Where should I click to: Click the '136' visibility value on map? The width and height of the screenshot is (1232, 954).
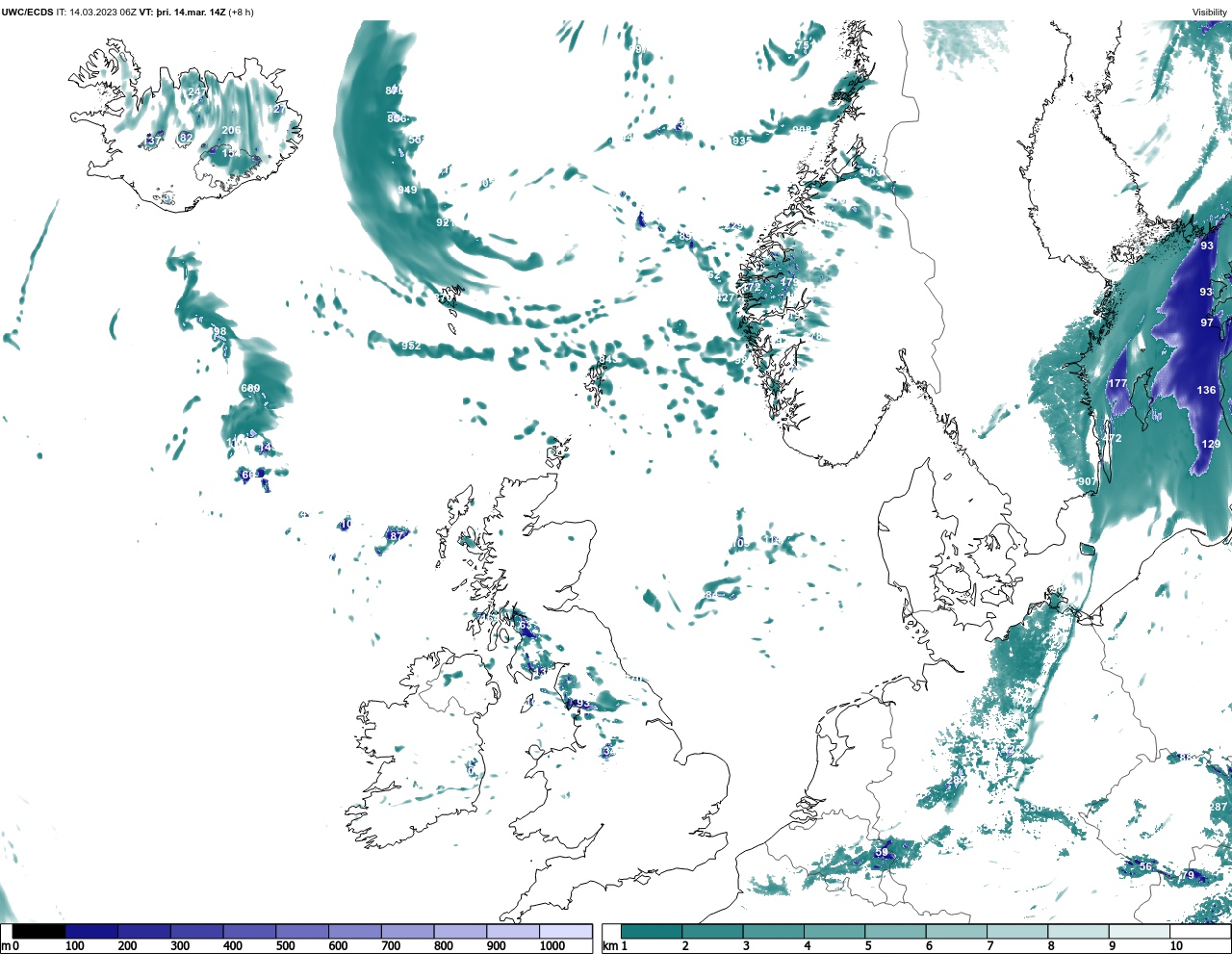pyautogui.click(x=1206, y=390)
